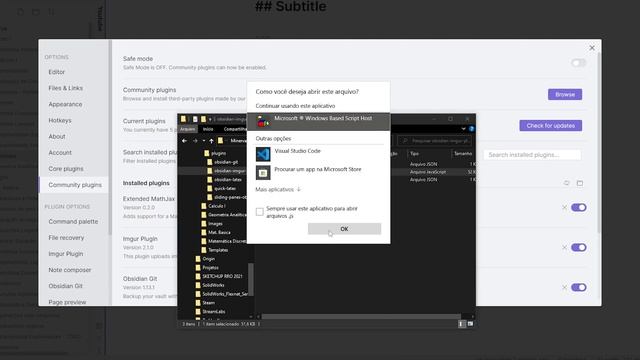Image resolution: width=640 pixels, height=360 pixels.
Task: Click the open plugins folder icon
Action: [580, 183]
